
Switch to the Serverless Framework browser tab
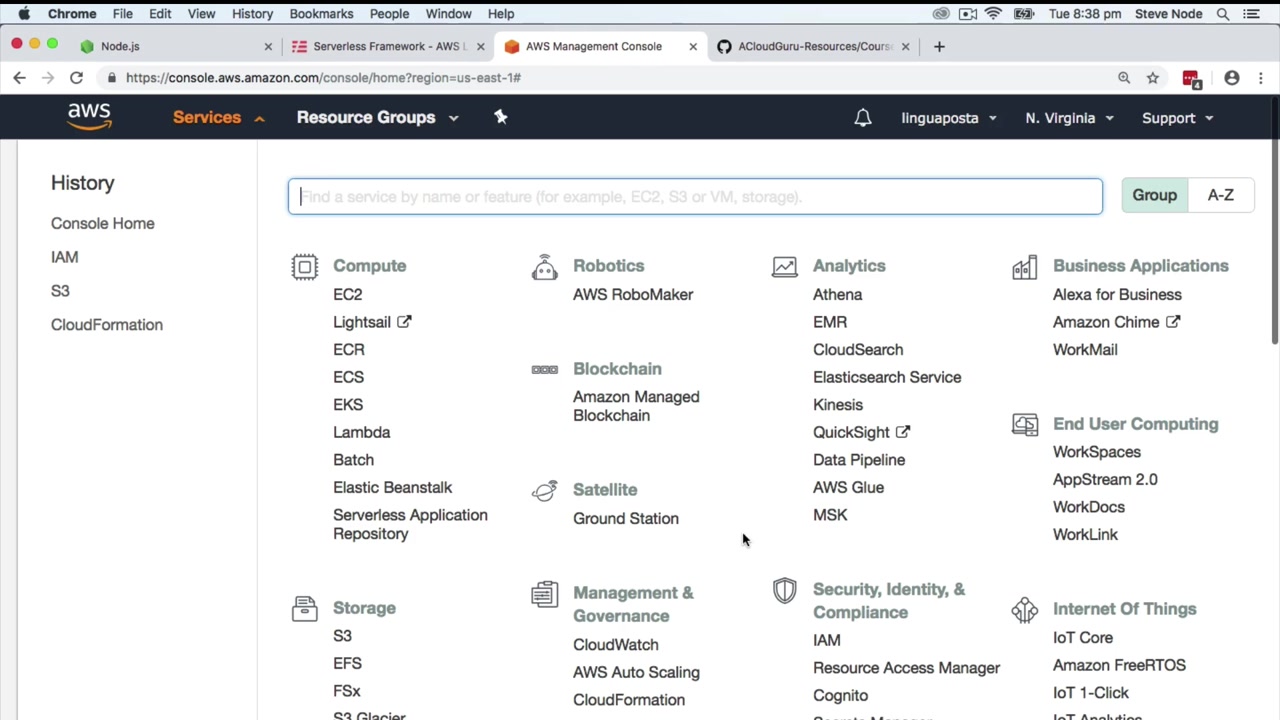(386, 46)
